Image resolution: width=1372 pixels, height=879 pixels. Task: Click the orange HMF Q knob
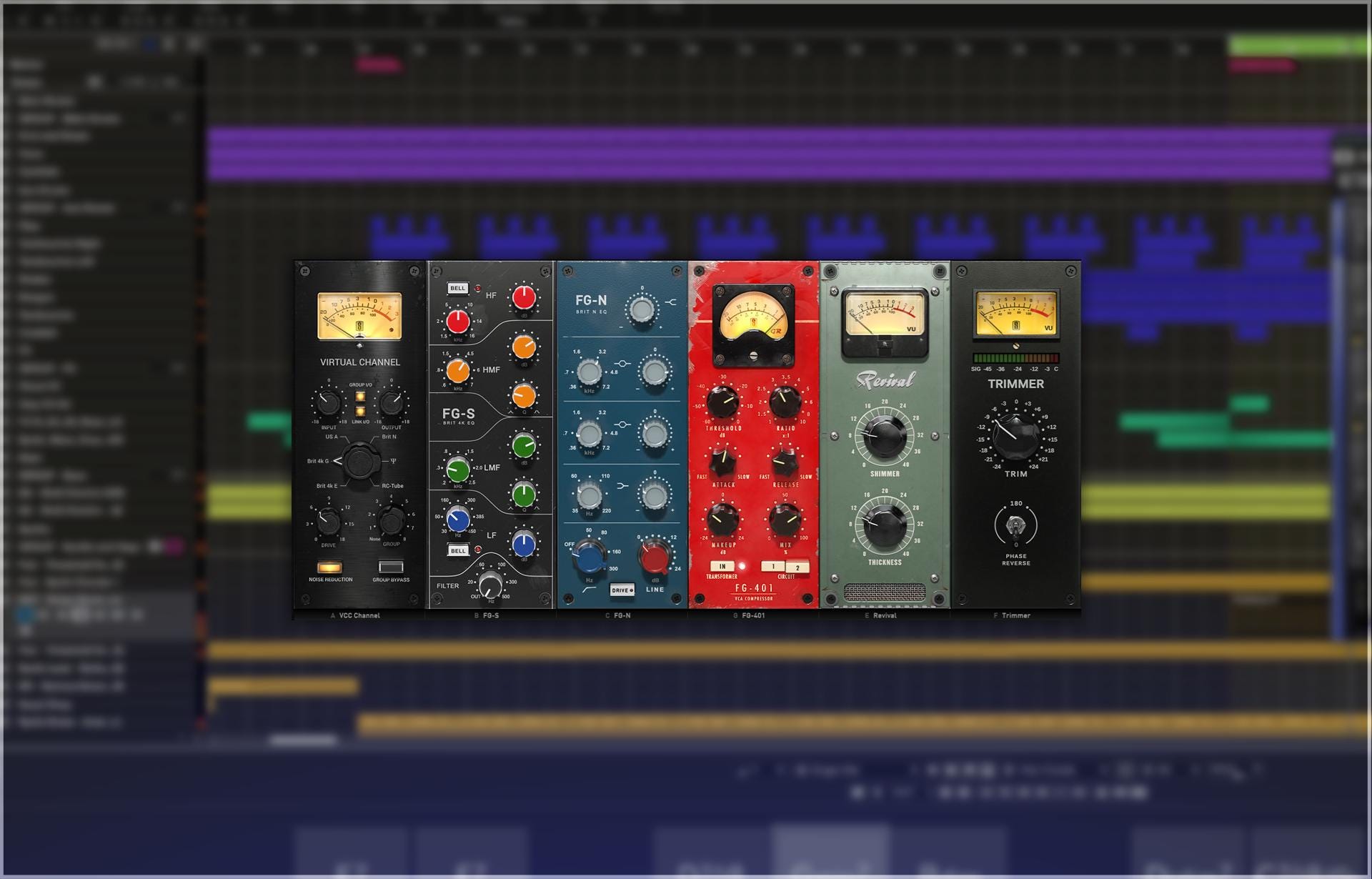pyautogui.click(x=524, y=395)
